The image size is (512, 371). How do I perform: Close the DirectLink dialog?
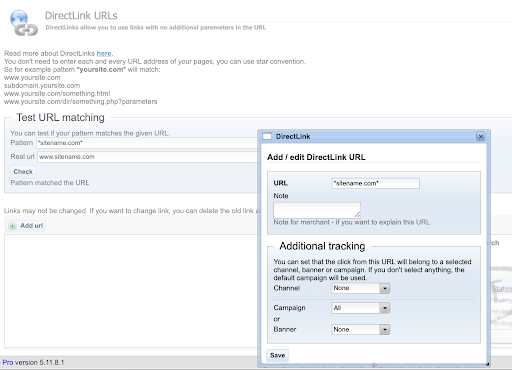(481, 137)
